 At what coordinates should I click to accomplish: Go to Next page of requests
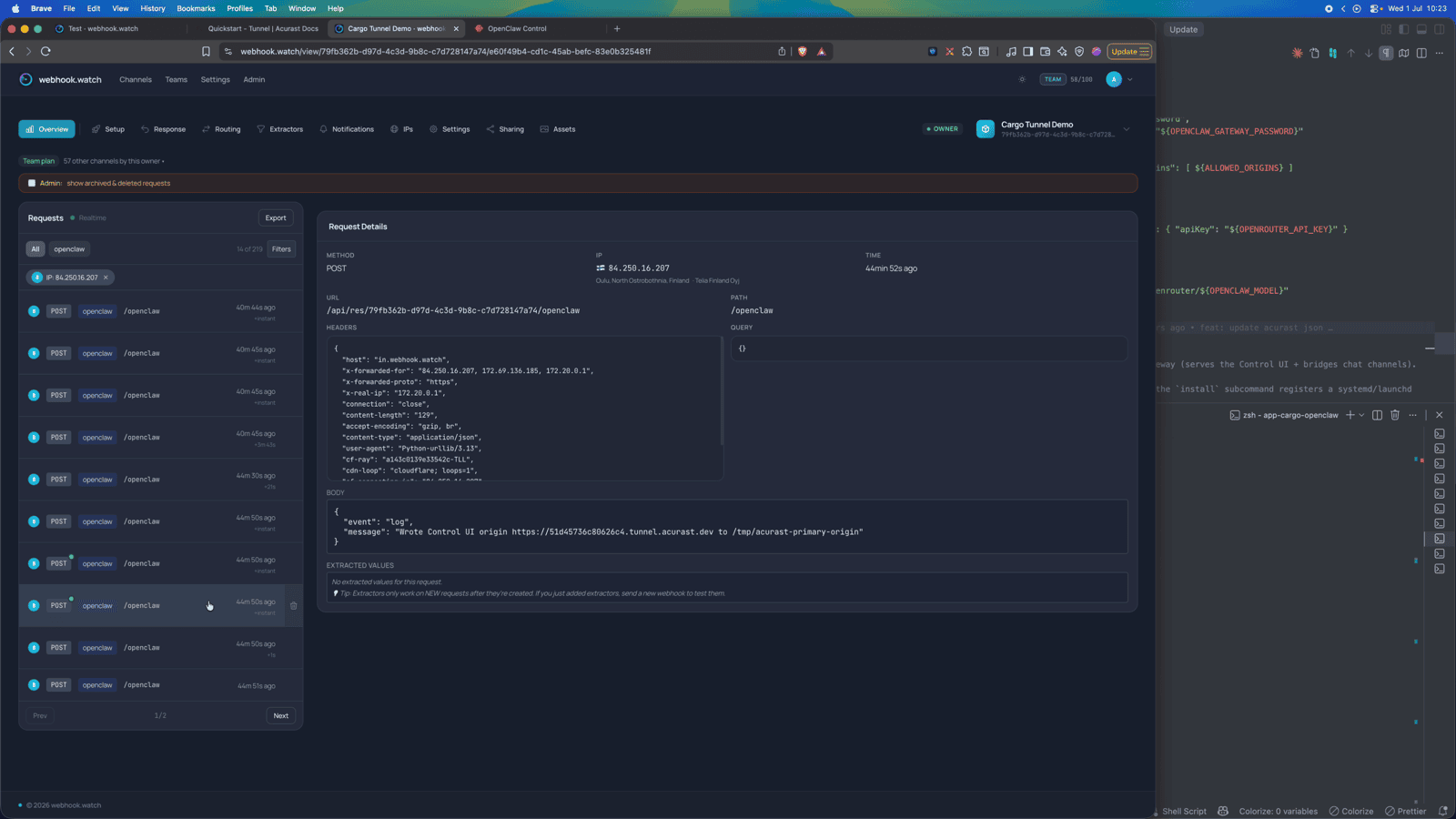tap(281, 715)
